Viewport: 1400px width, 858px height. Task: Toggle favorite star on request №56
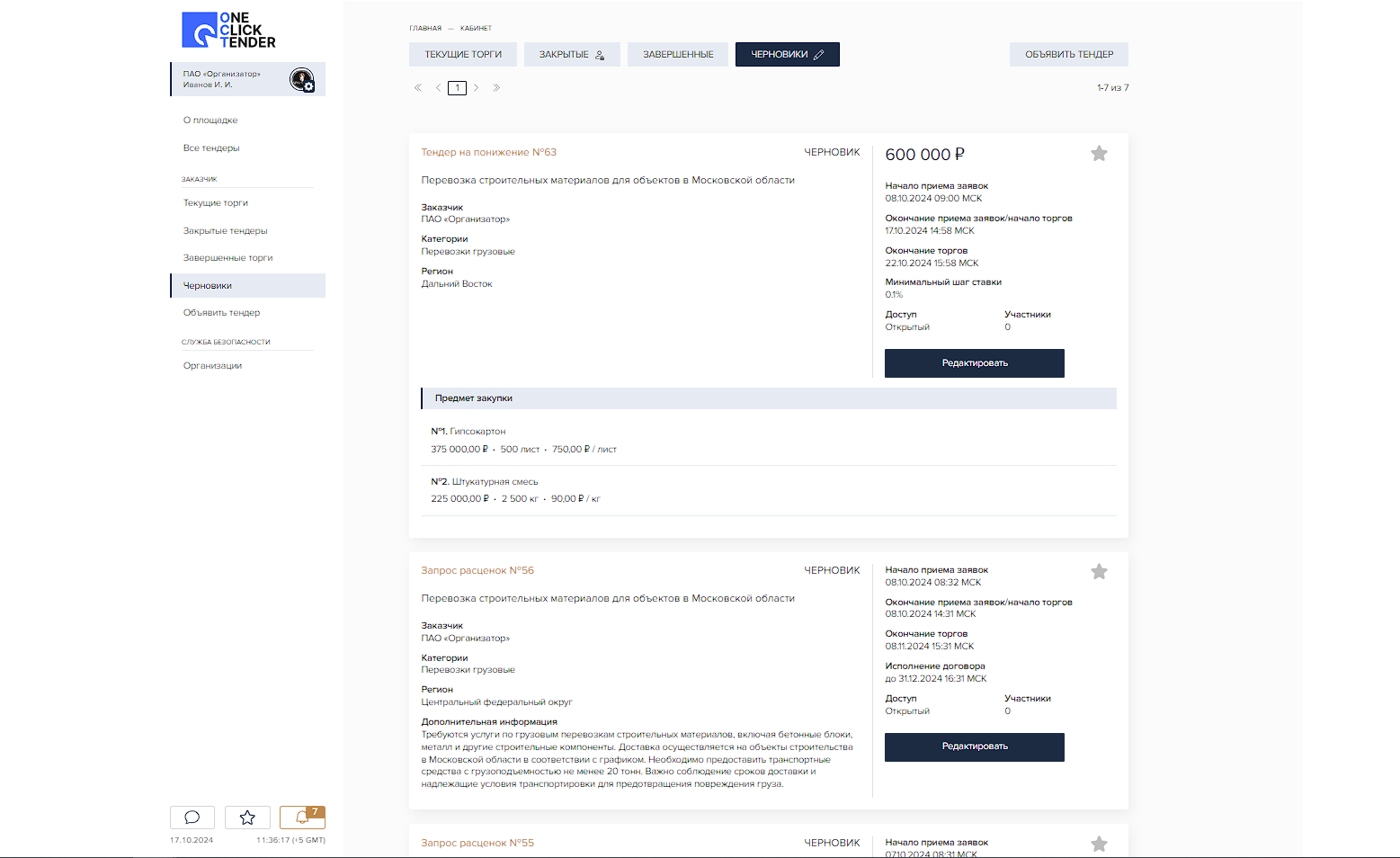tap(1099, 572)
